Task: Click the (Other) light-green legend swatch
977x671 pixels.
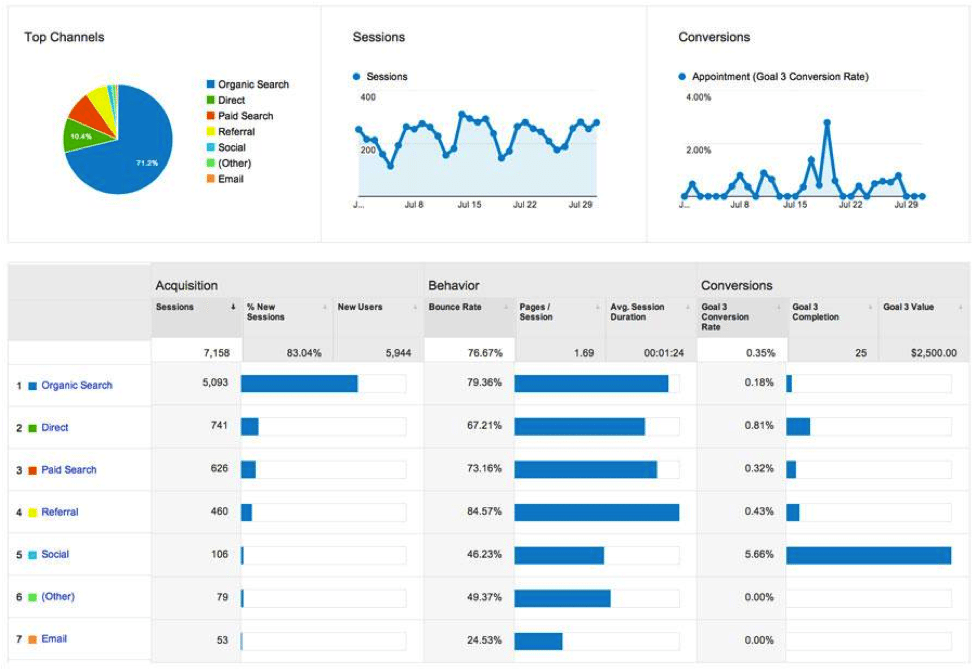Action: point(211,163)
